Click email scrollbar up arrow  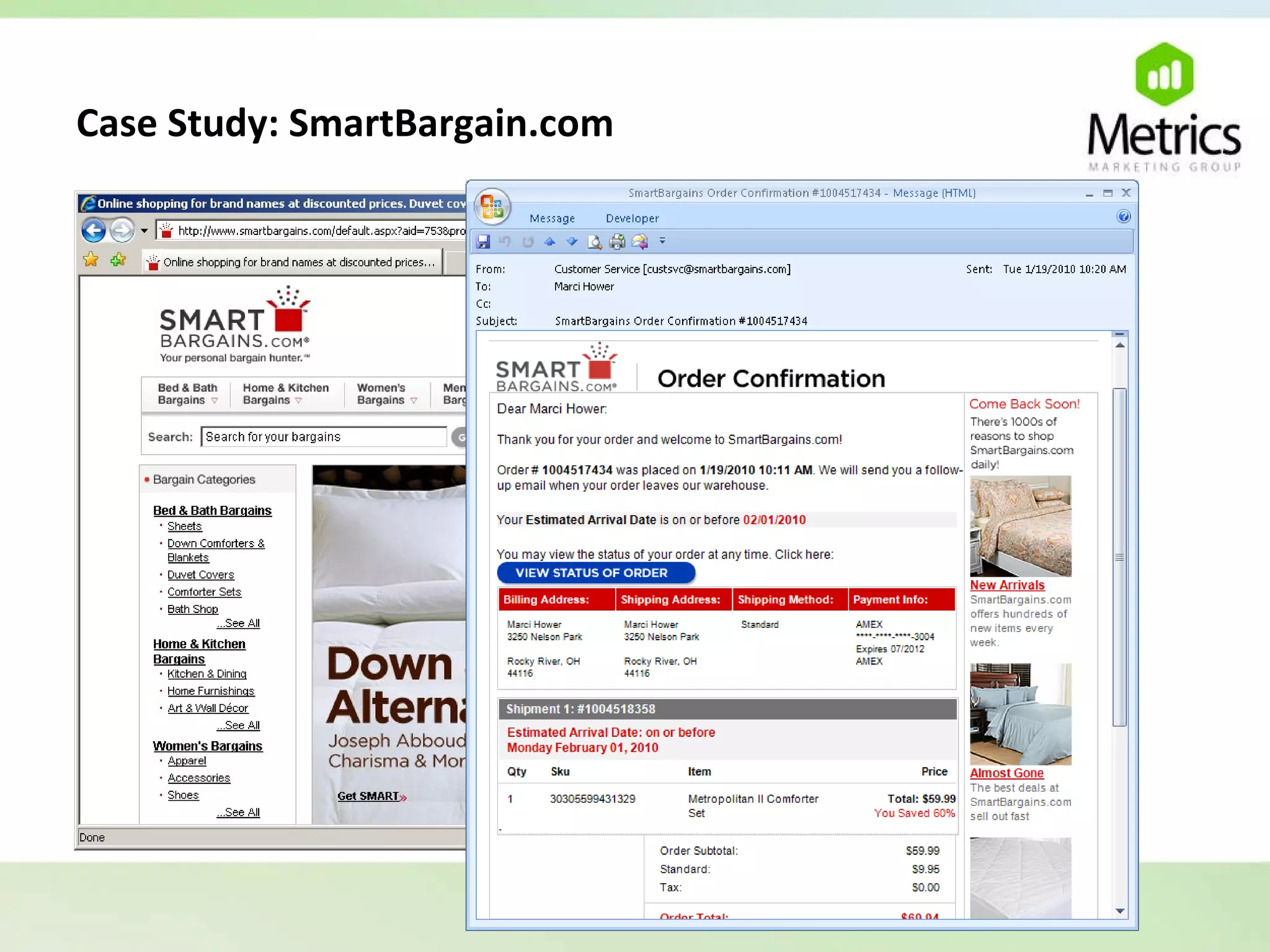[x=1119, y=344]
